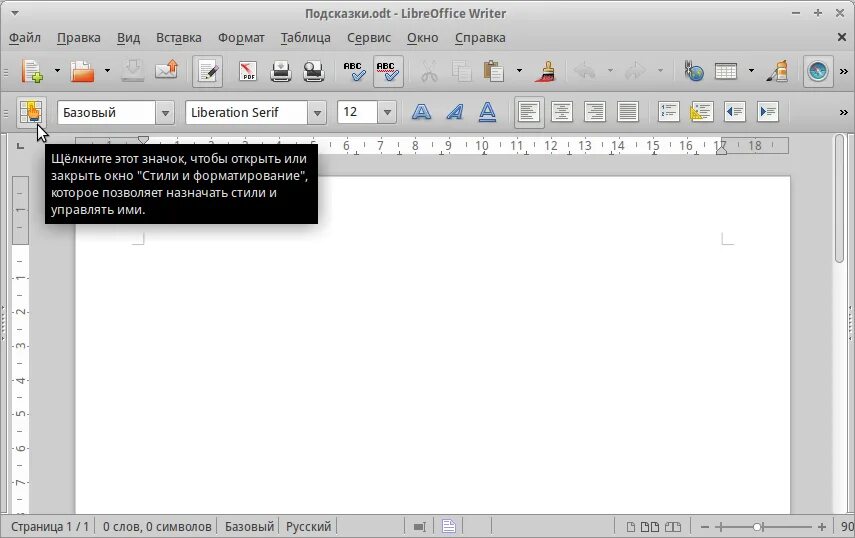Open the Styles and Formatting window icon
Screen dimensions: 855x538
pos(31,112)
